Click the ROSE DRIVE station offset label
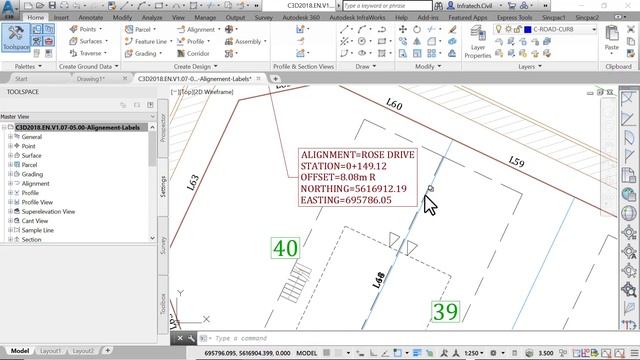This screenshot has height=360, width=640. [x=358, y=177]
